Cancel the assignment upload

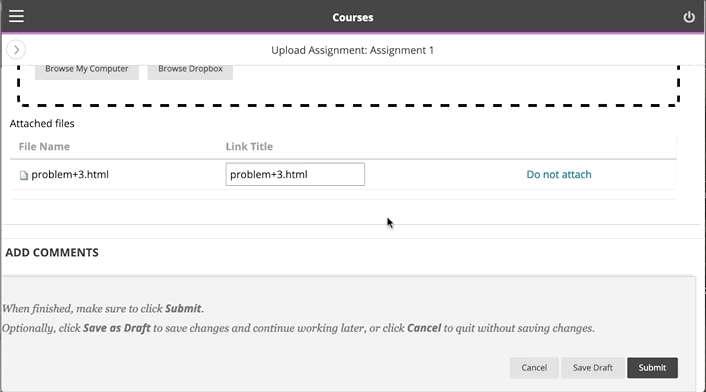click(x=534, y=368)
